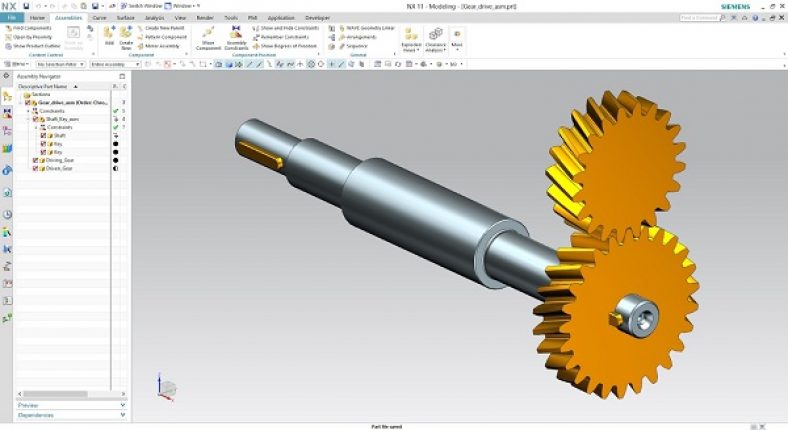Uncheck the Driven_Gear component checkbox
This screenshot has height=430, width=788.
pos(37,168)
